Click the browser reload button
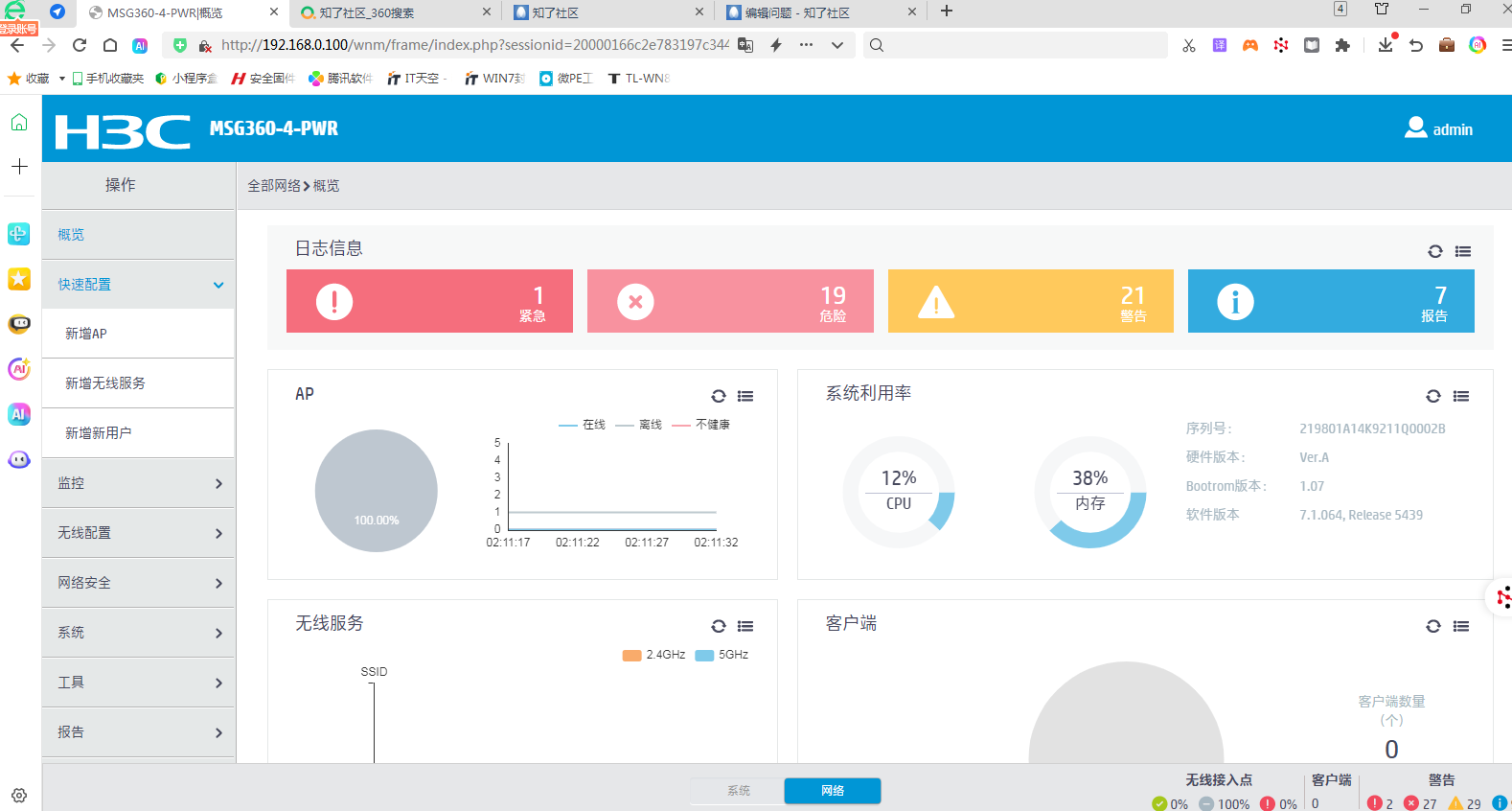 (80, 45)
